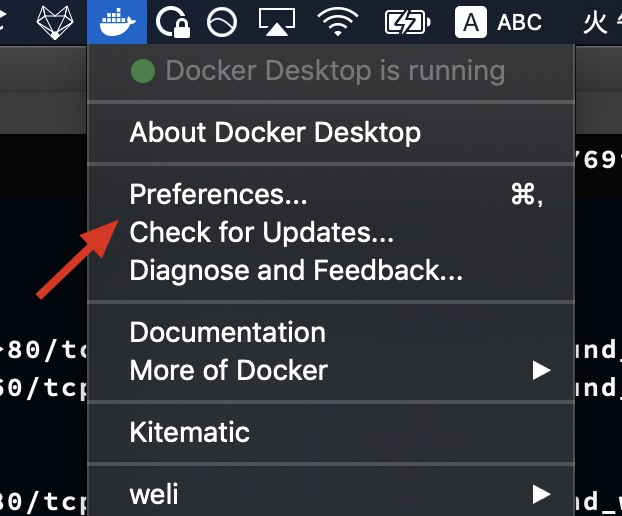This screenshot has height=516, width=622.
Task: Open the ABC input source menu
Action: pyautogui.click(x=498, y=22)
